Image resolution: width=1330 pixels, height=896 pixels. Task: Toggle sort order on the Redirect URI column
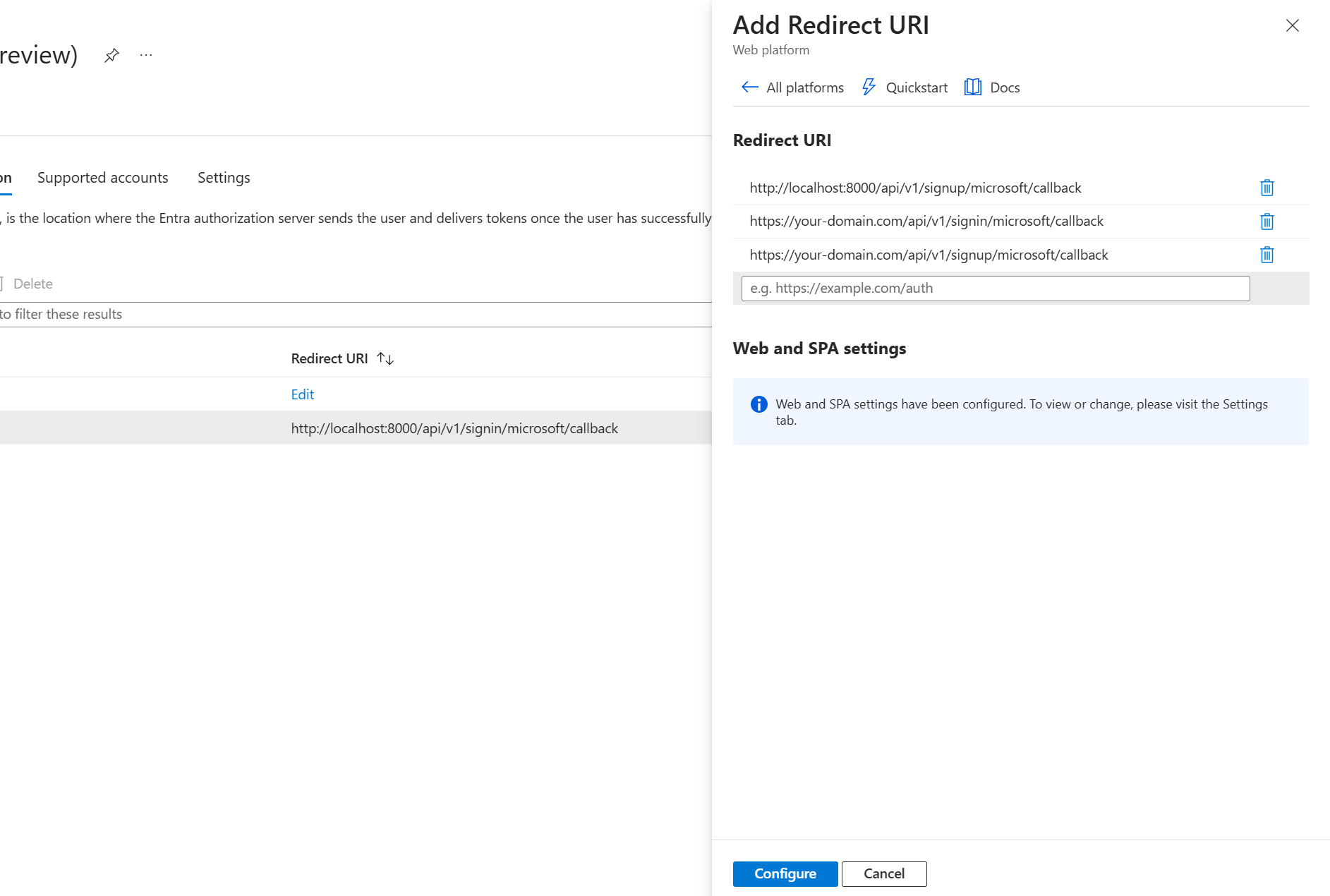[x=385, y=358]
